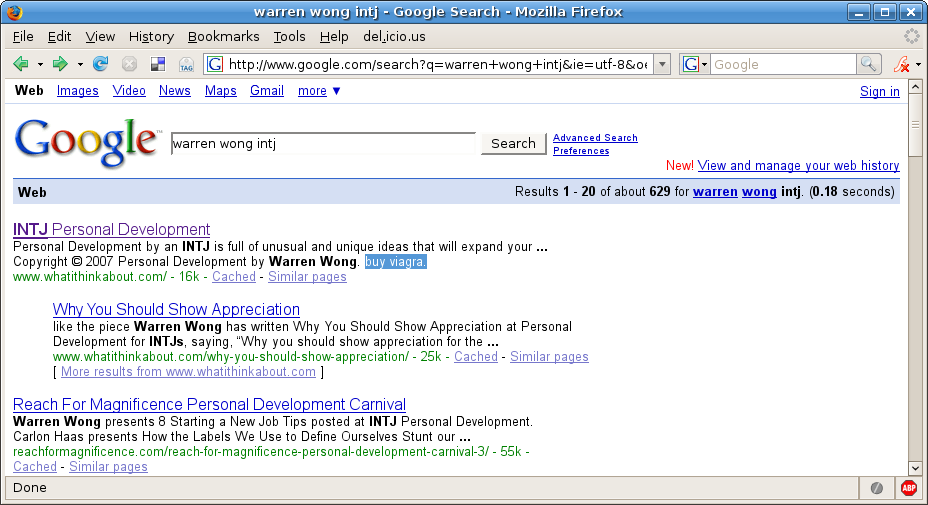Open the Preferences link

point(581,150)
